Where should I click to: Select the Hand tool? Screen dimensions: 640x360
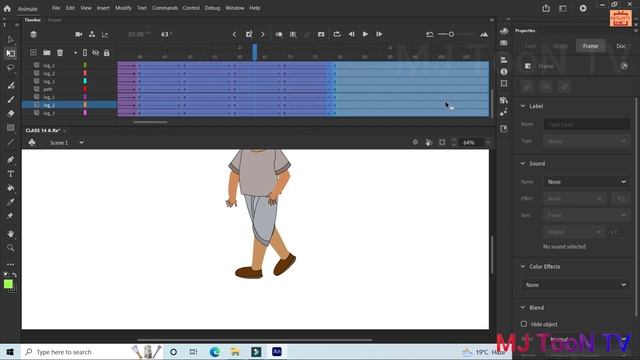pos(11,234)
